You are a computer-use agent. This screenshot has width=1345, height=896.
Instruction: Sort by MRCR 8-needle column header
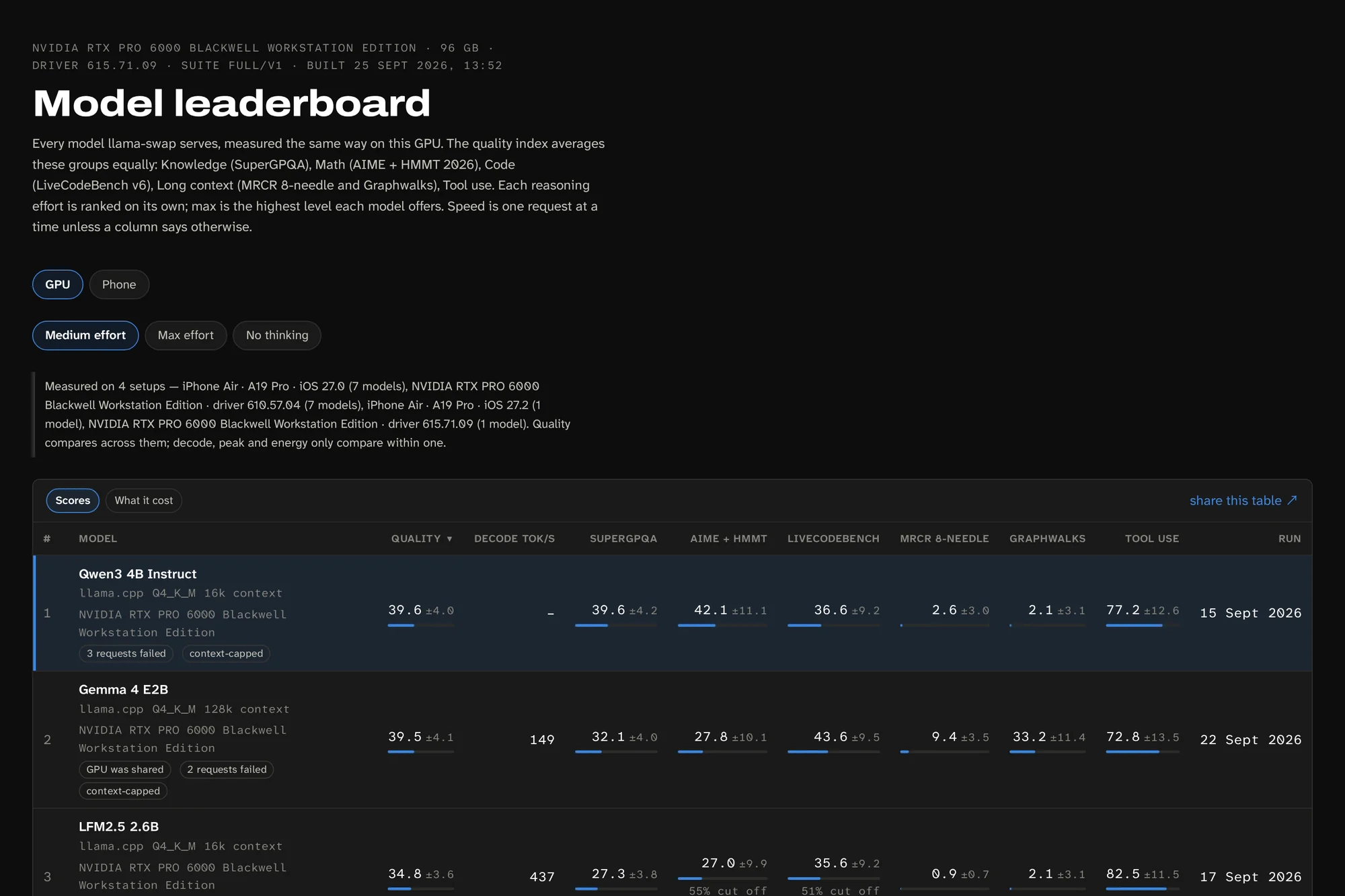[944, 538]
